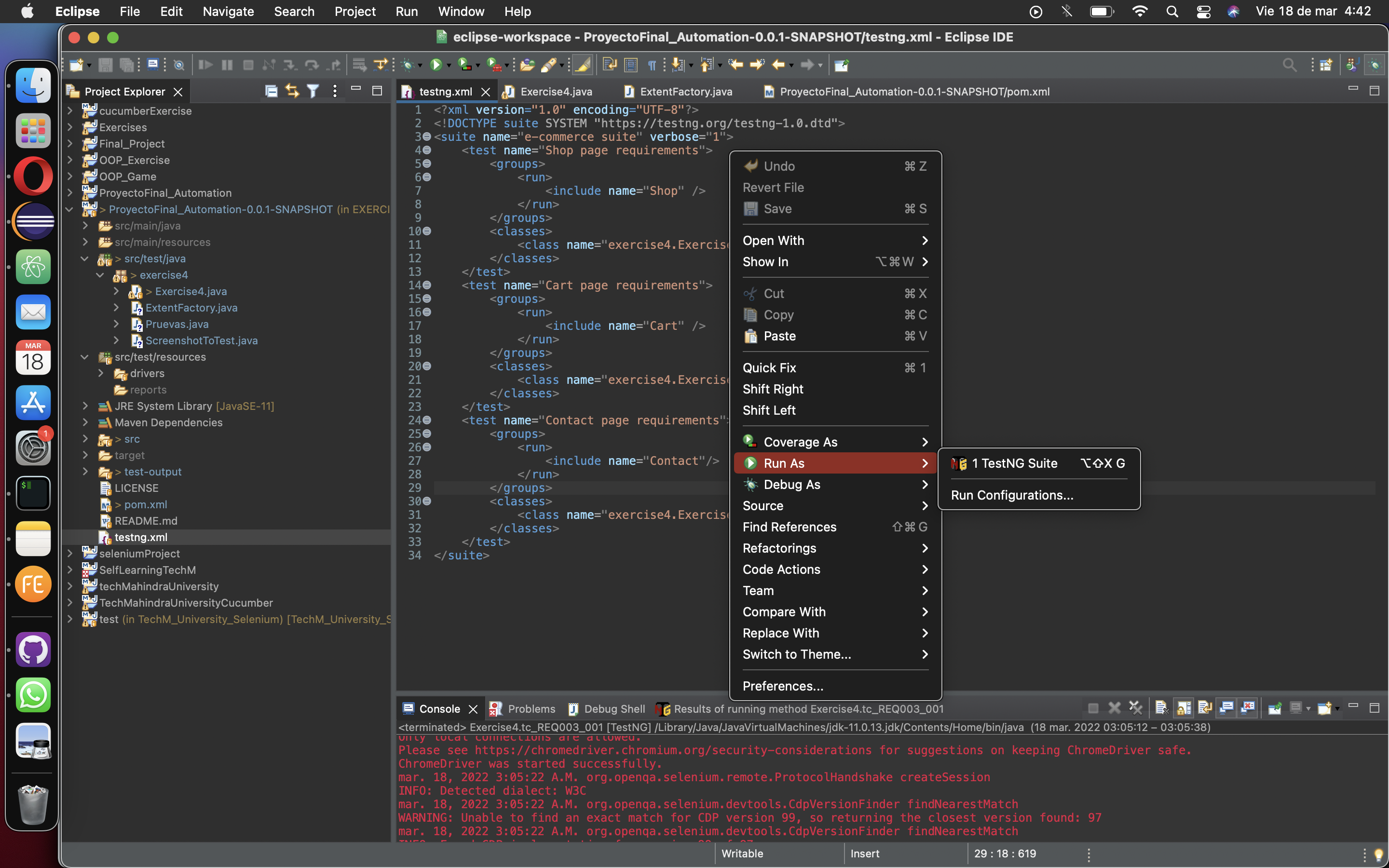Open Project Explorer View Menu three dots

335,91
